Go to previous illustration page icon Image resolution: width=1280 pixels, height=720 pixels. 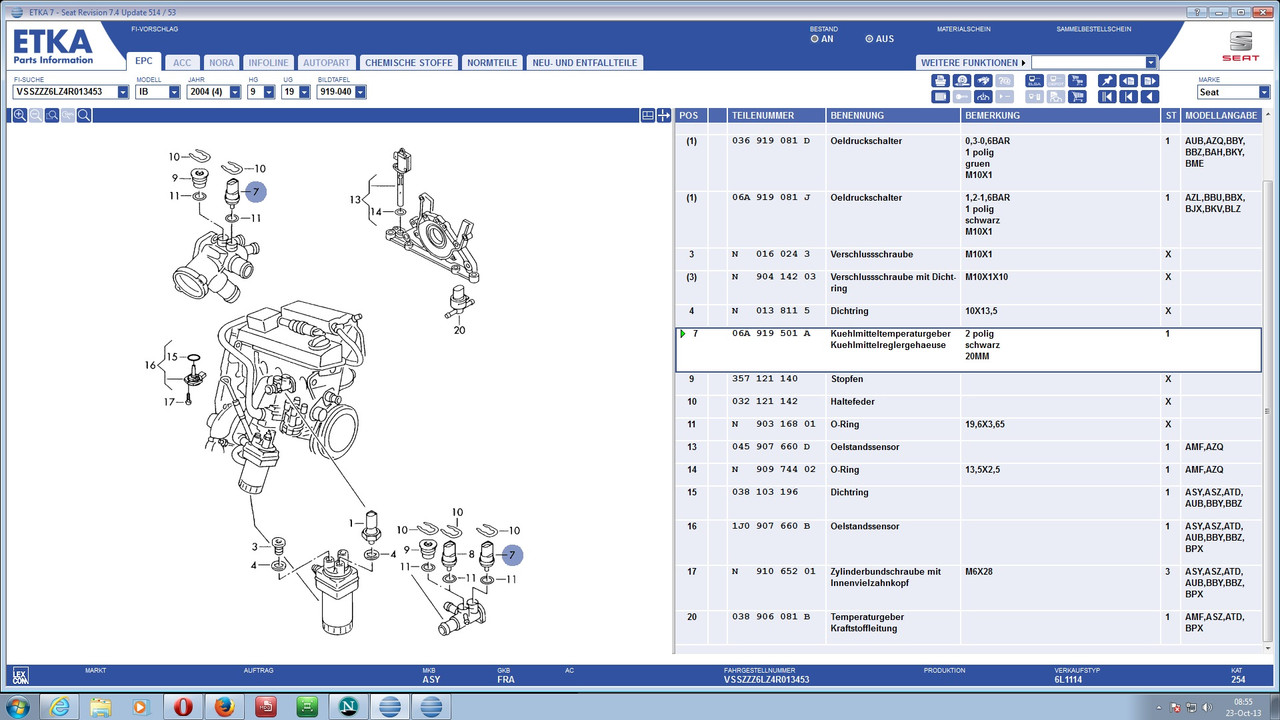(x=1129, y=81)
